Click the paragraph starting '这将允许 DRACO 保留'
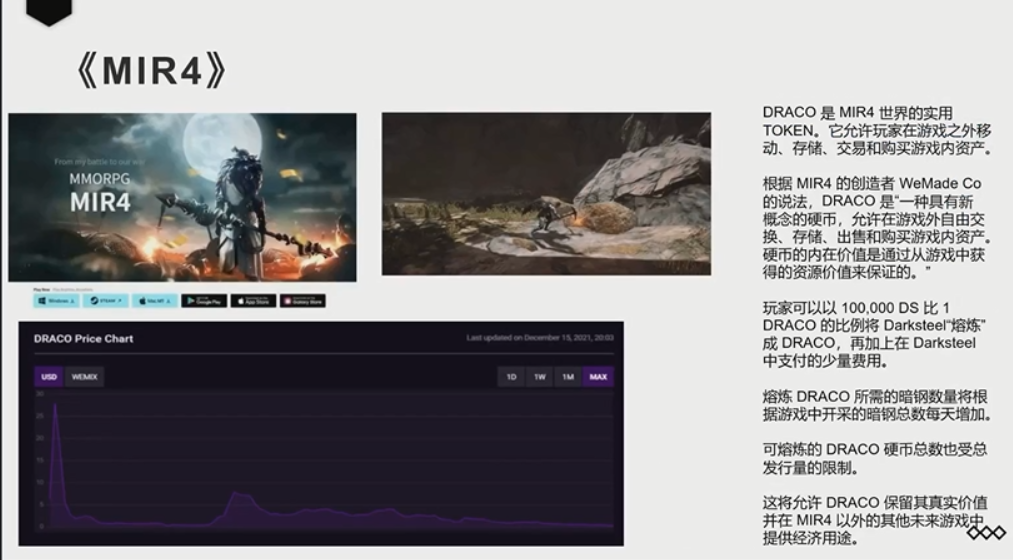This screenshot has height=560, width=1013. click(875, 520)
